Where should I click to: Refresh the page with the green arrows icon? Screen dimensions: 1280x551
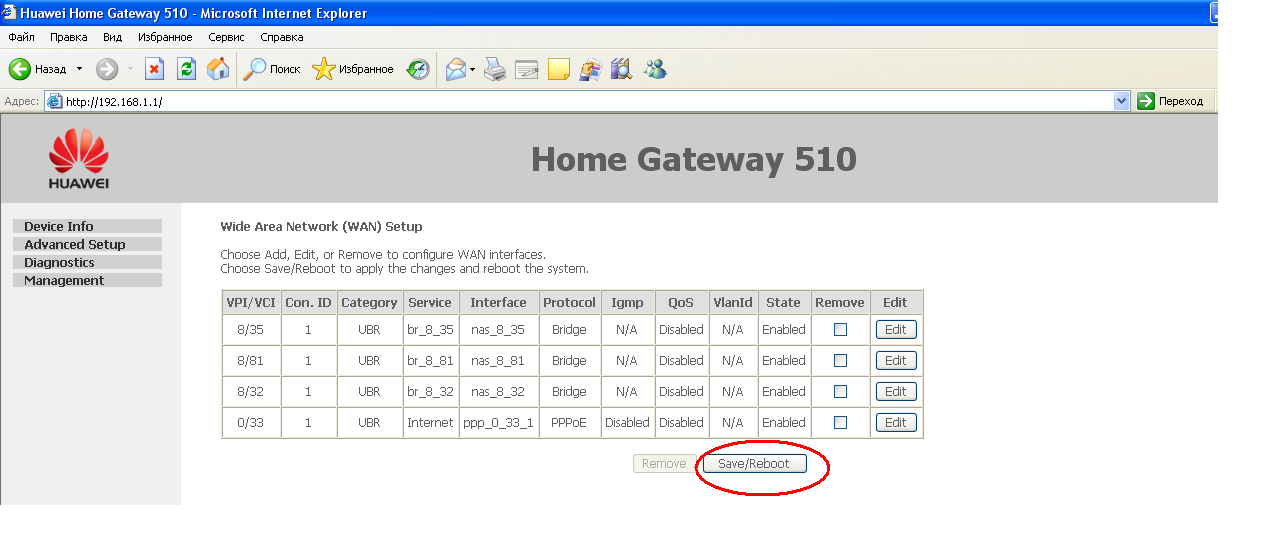pos(186,69)
